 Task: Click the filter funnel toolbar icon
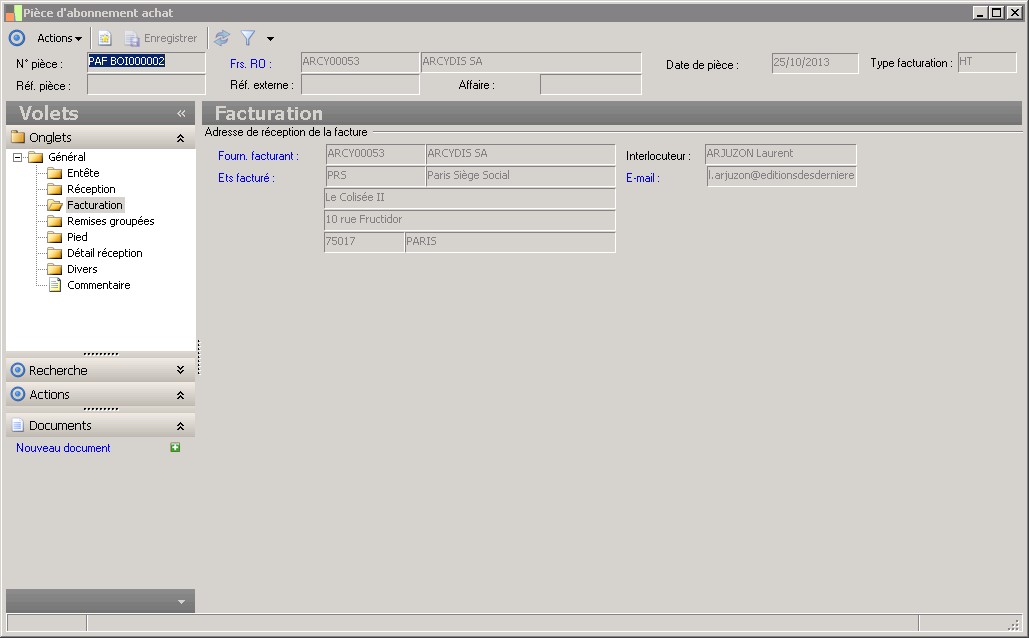pyautogui.click(x=247, y=38)
